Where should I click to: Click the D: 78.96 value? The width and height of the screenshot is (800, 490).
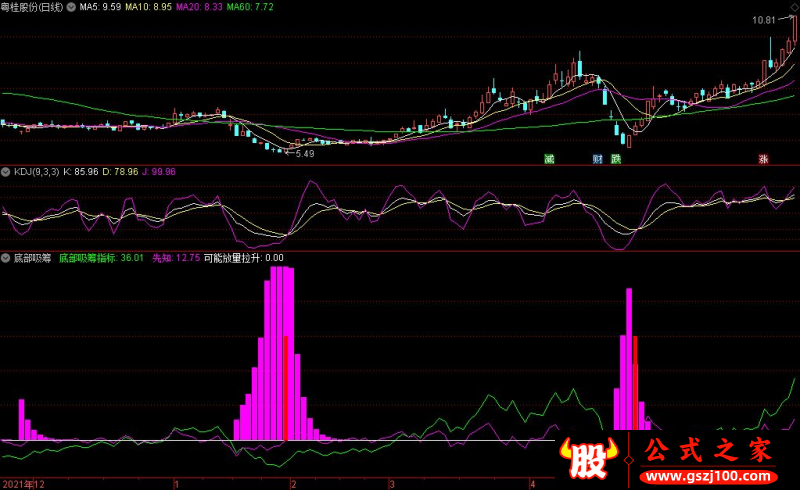click(120, 172)
